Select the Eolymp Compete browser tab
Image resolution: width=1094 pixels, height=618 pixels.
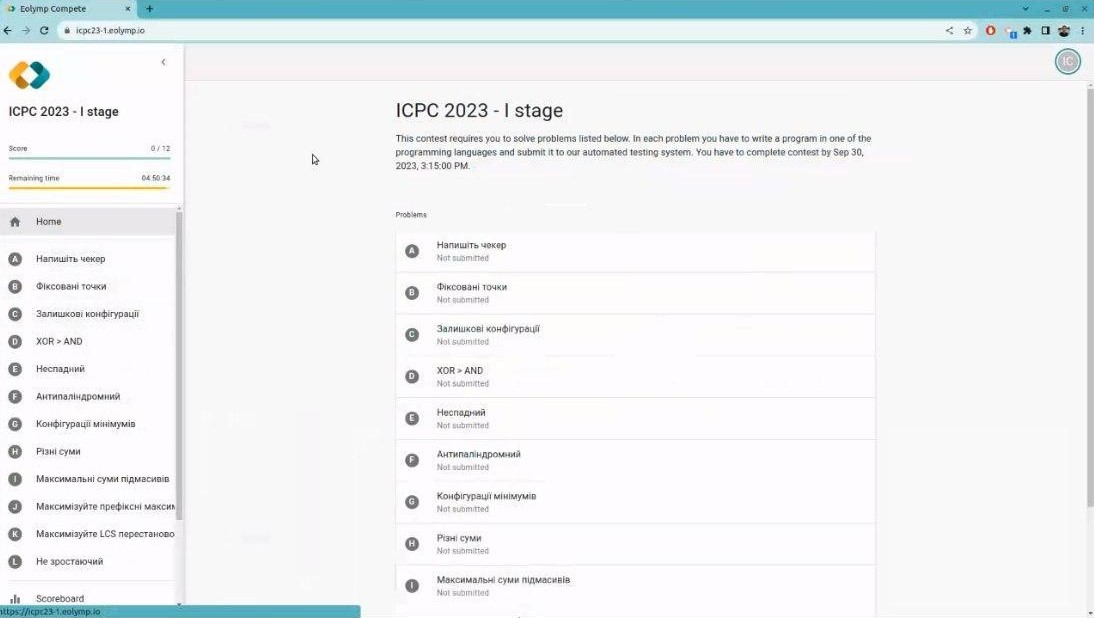[x=69, y=9]
